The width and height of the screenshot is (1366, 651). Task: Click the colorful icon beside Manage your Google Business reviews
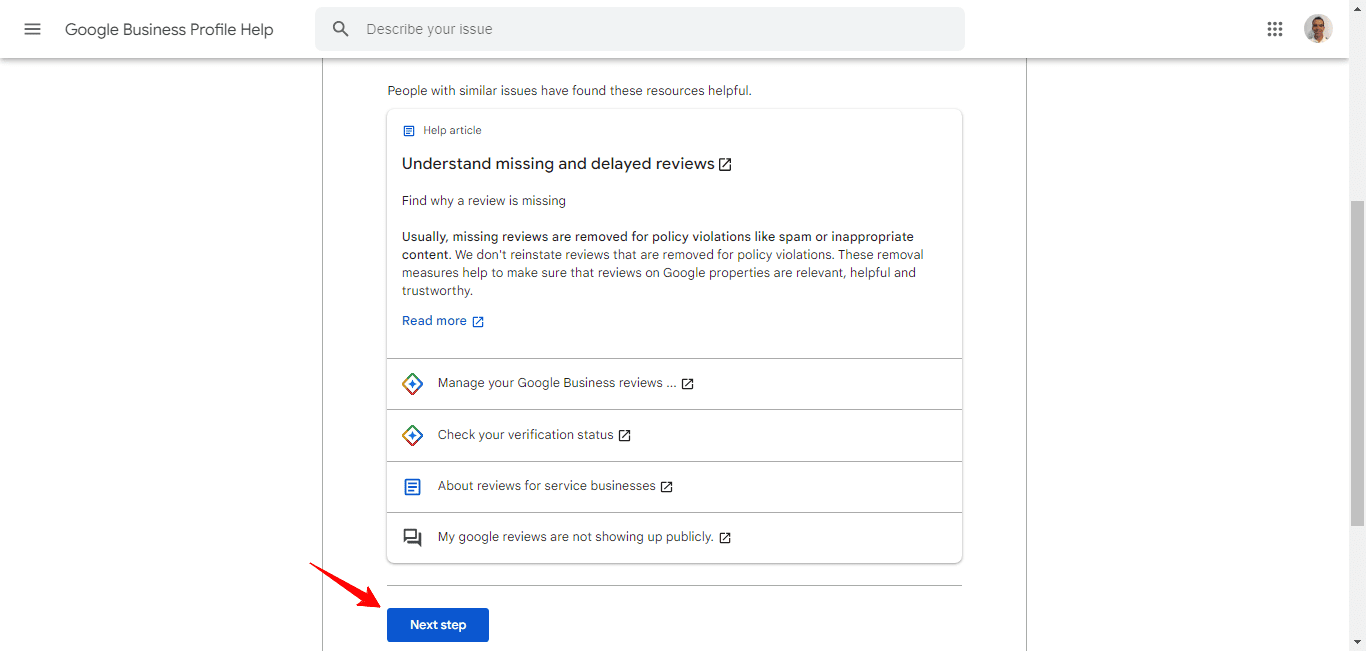[412, 384]
